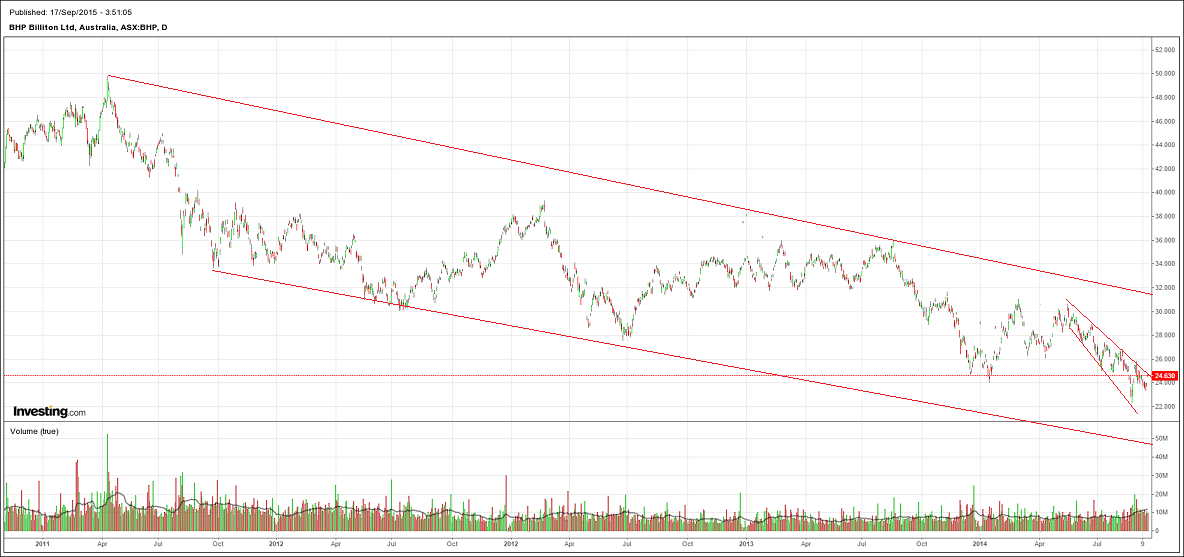1184x557 pixels.
Task: Click the 52.000 price axis label
Action: (1165, 50)
